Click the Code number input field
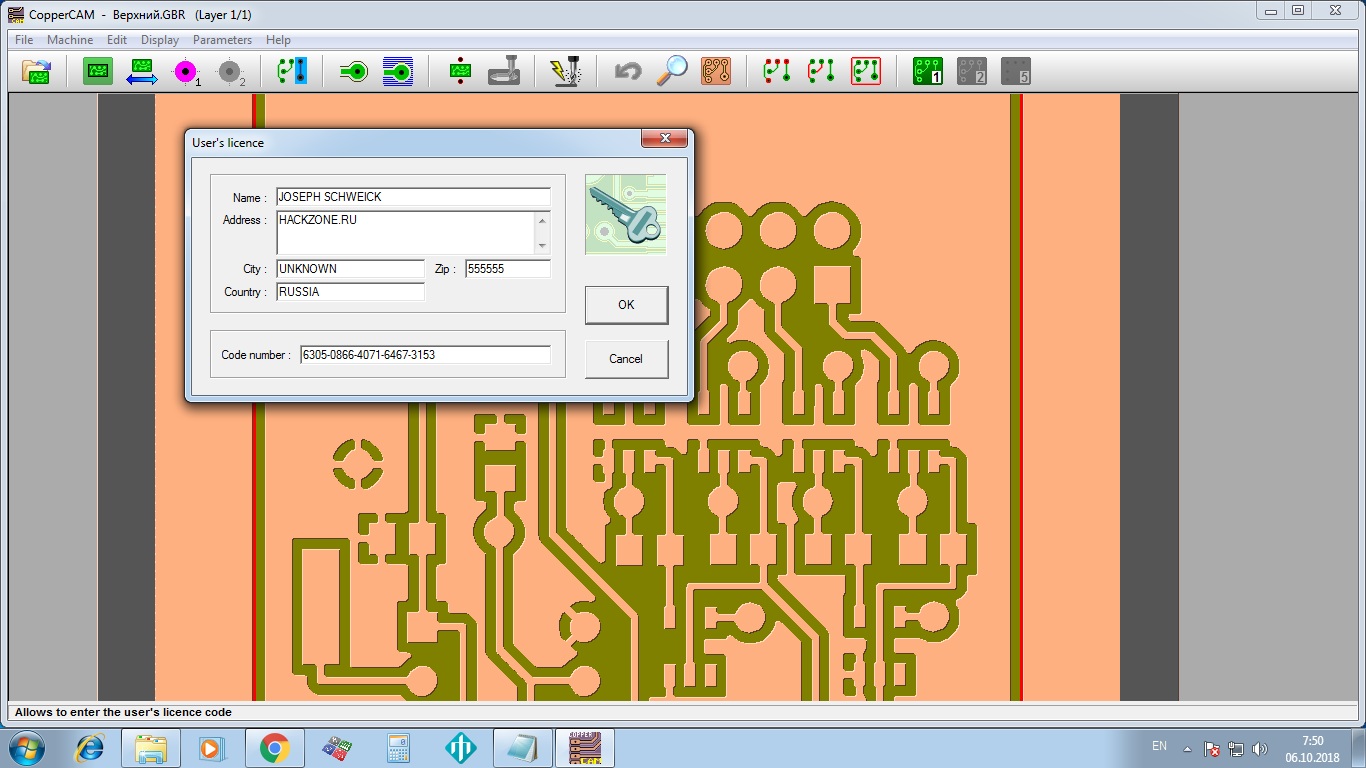Image resolution: width=1366 pixels, height=768 pixels. tap(425, 355)
